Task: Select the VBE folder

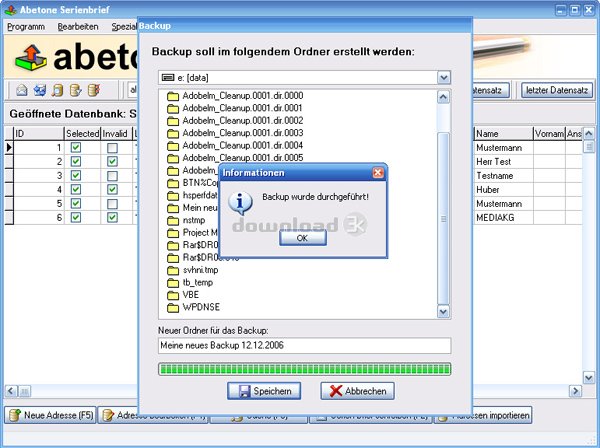Action: coord(183,295)
